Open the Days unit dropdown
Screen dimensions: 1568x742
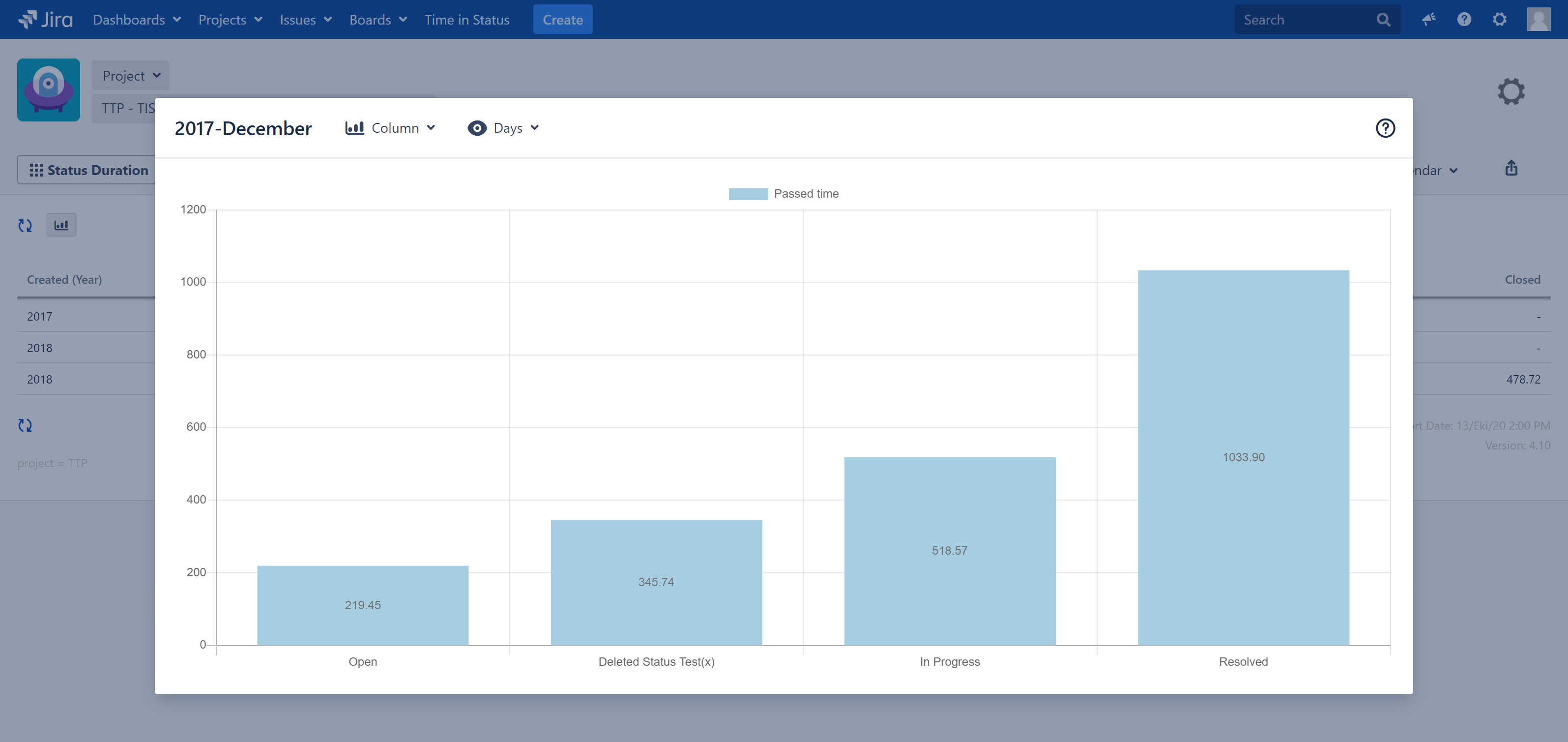click(x=503, y=128)
